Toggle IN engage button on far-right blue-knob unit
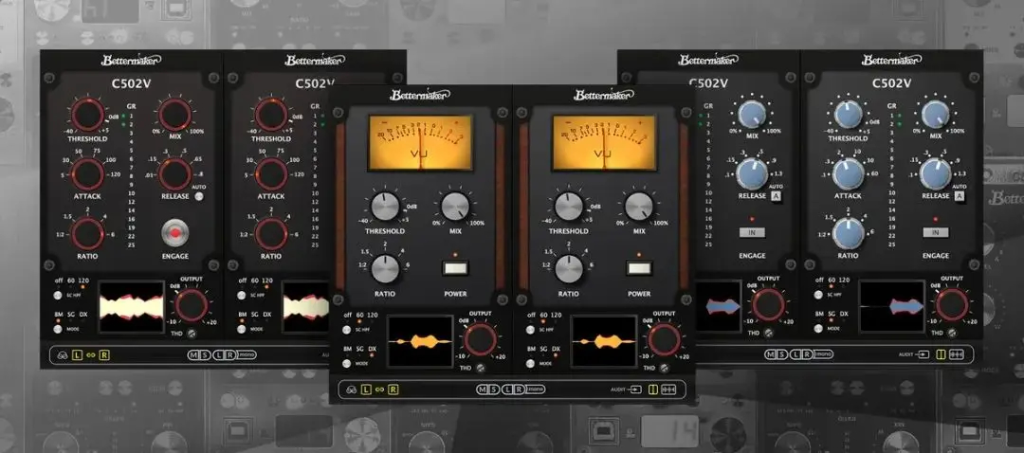Image resolution: width=1024 pixels, height=453 pixels. tap(935, 232)
